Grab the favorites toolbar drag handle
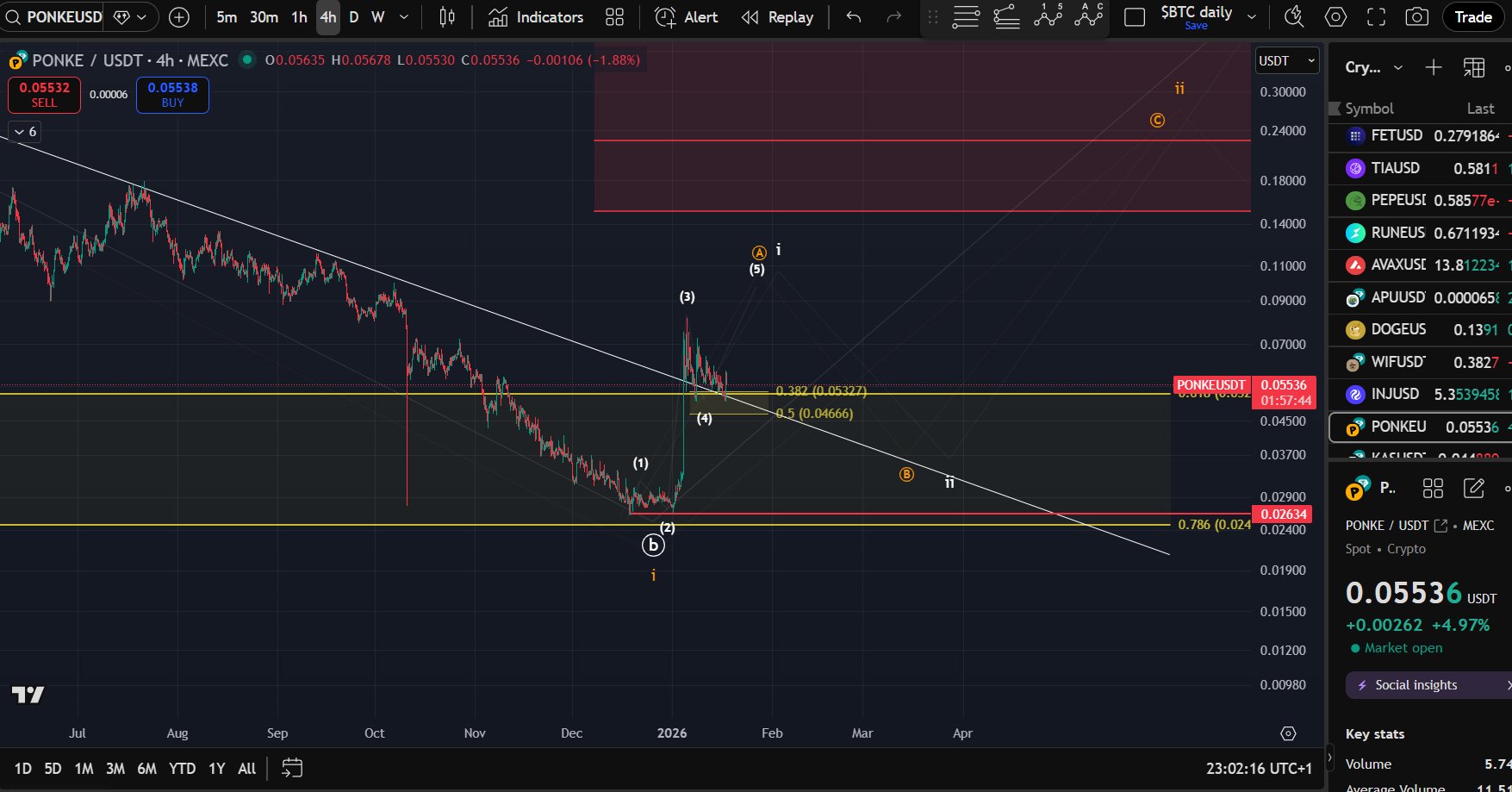Image resolution: width=1512 pixels, height=792 pixels. pos(933,17)
